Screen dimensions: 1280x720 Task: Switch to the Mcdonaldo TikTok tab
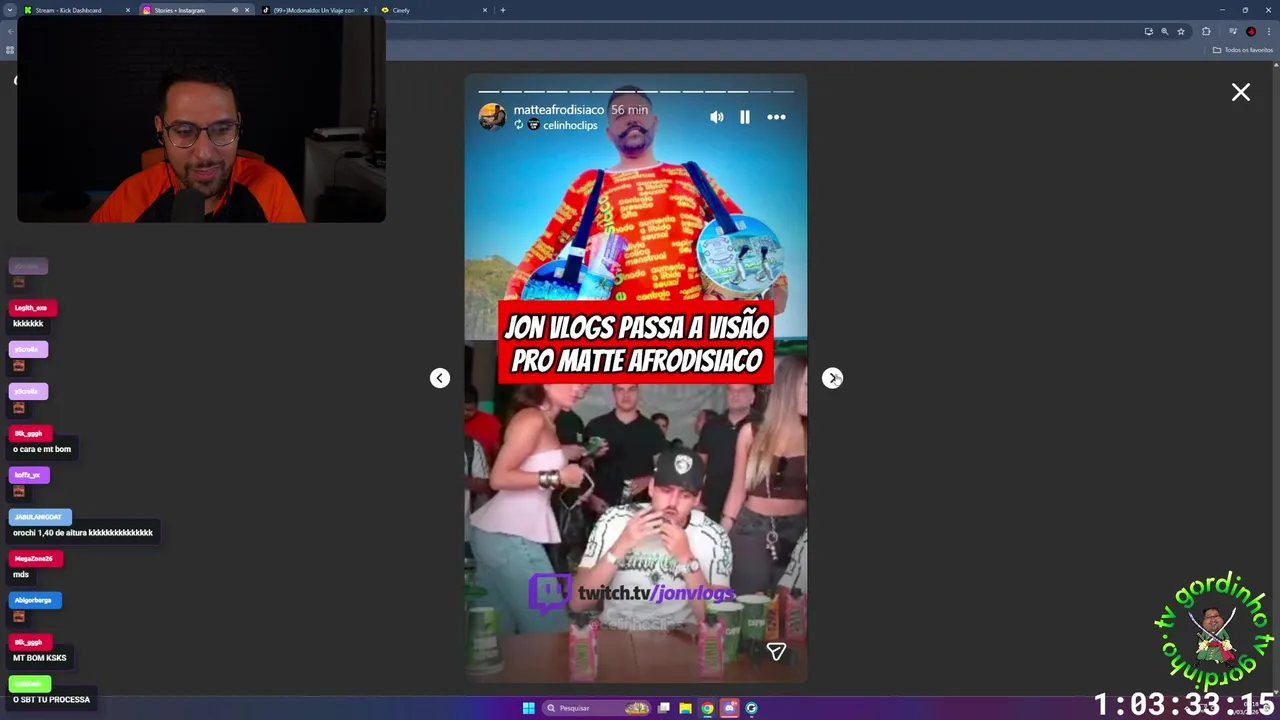click(314, 10)
